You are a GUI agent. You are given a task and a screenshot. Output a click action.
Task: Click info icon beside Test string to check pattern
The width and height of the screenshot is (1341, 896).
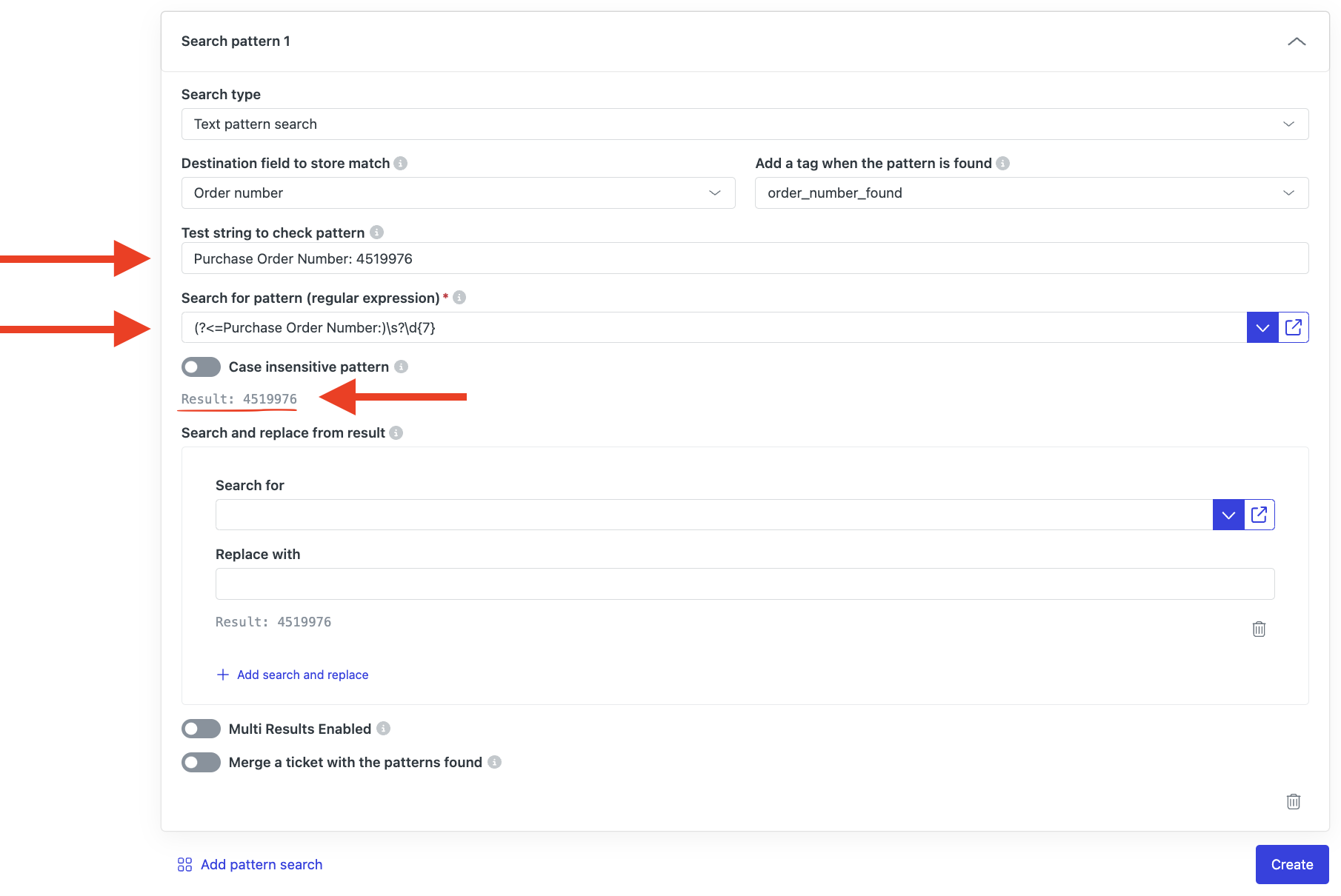click(x=376, y=233)
